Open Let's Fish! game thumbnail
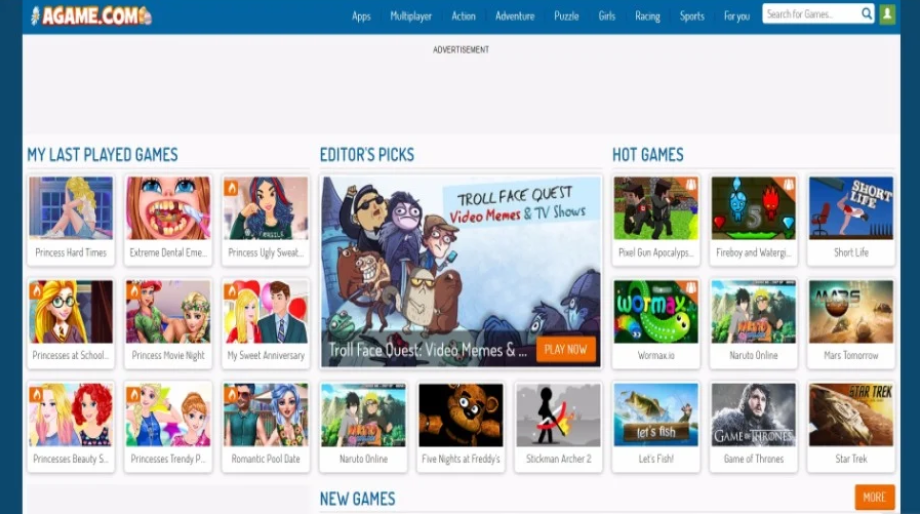Screen dimensions: 920x514 (656, 415)
